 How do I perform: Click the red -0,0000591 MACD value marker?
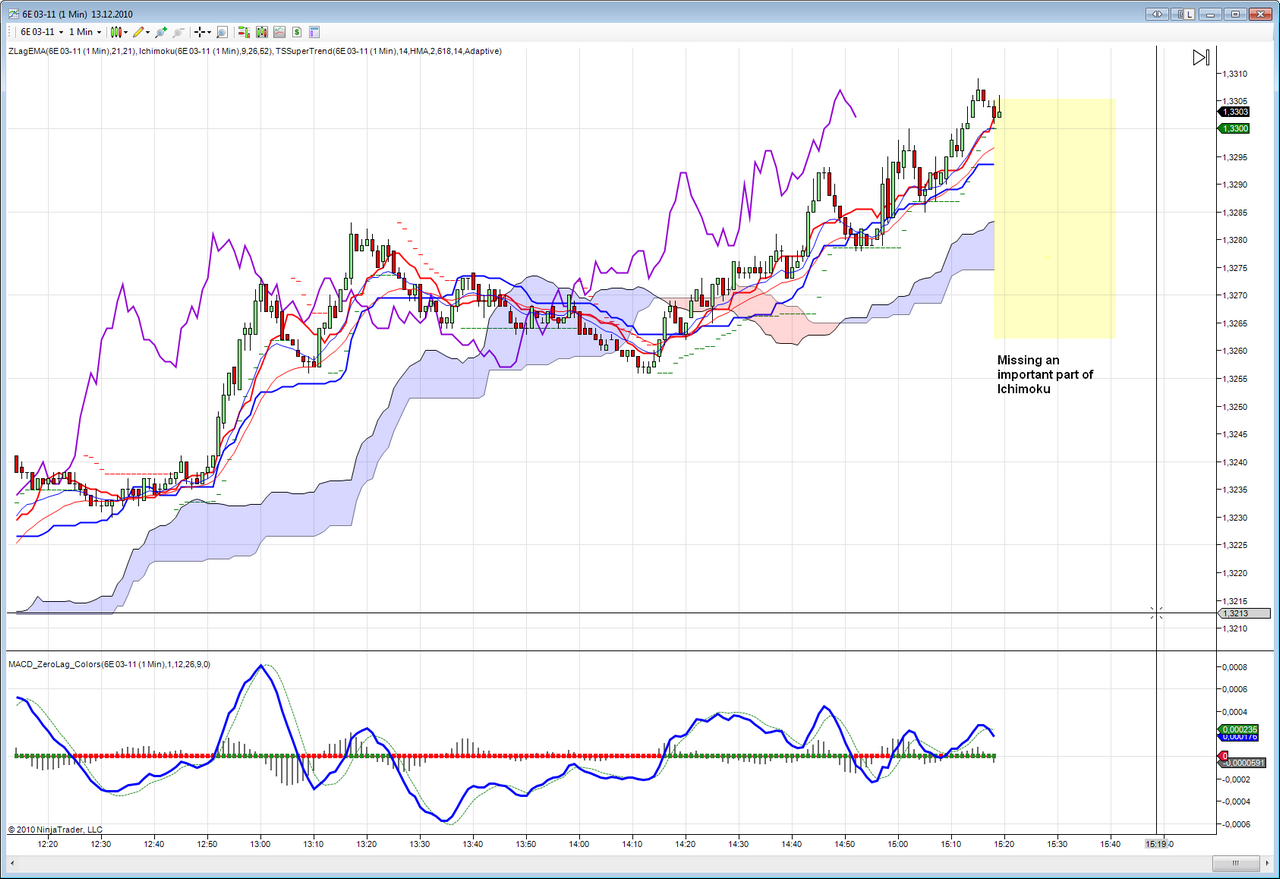(x=1240, y=764)
